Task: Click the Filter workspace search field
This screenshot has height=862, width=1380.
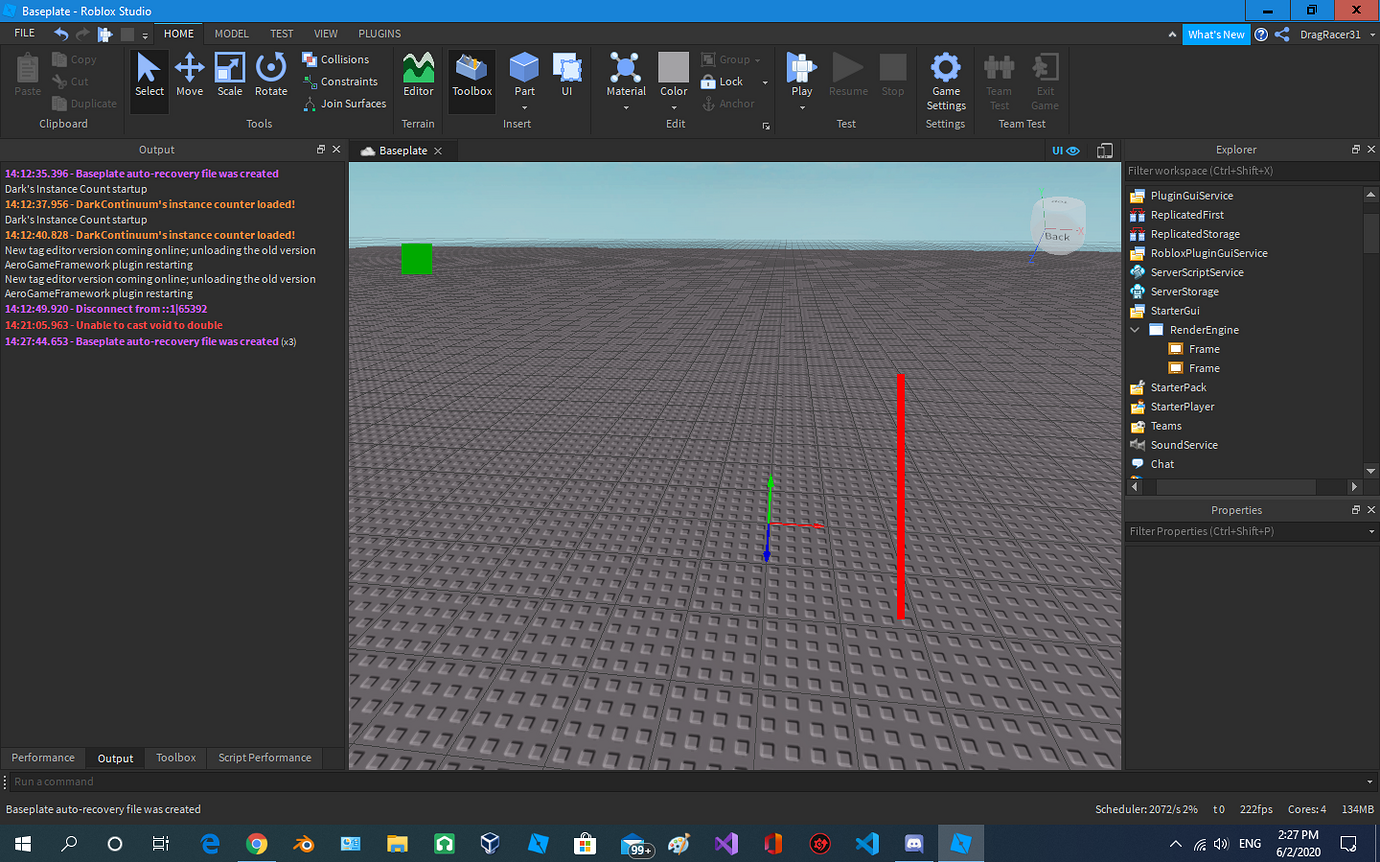Action: pyautogui.click(x=1250, y=171)
